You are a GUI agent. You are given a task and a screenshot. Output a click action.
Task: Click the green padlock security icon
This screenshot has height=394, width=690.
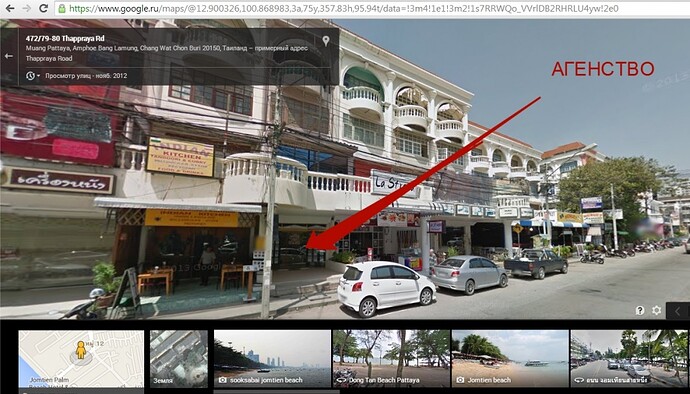pyautogui.click(x=62, y=8)
